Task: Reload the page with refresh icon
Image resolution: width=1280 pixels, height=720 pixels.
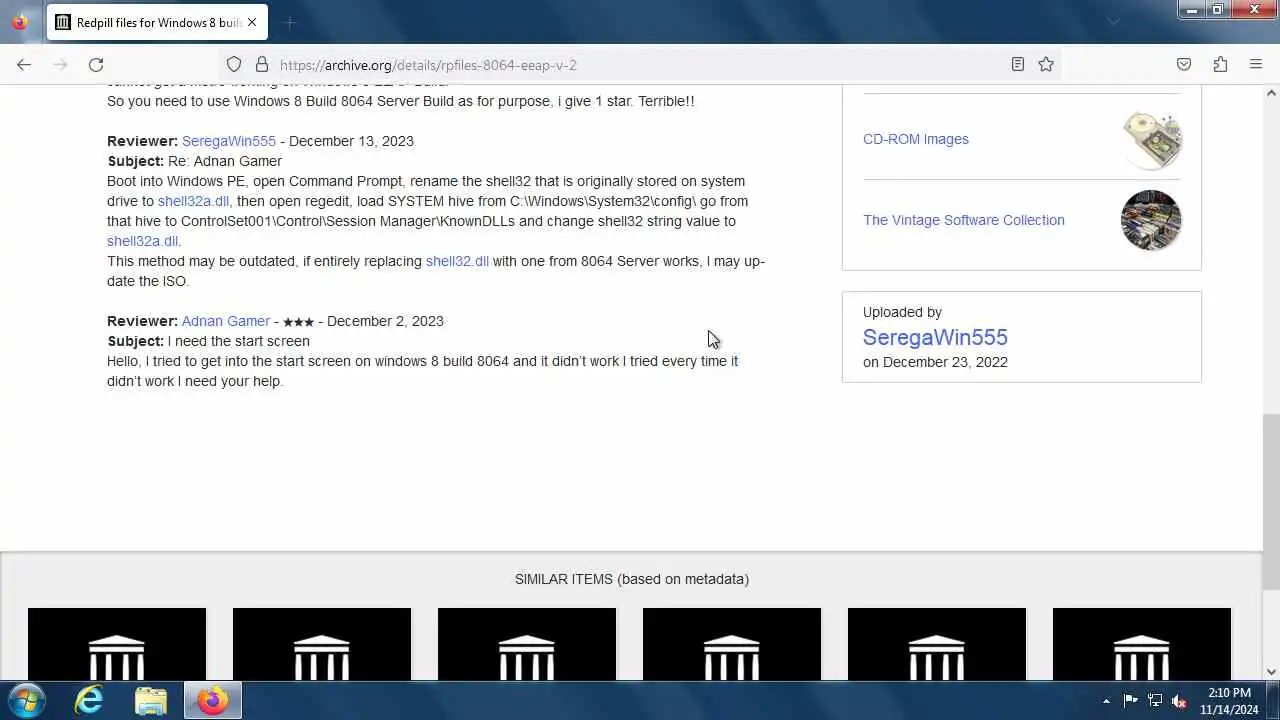Action: (x=96, y=64)
